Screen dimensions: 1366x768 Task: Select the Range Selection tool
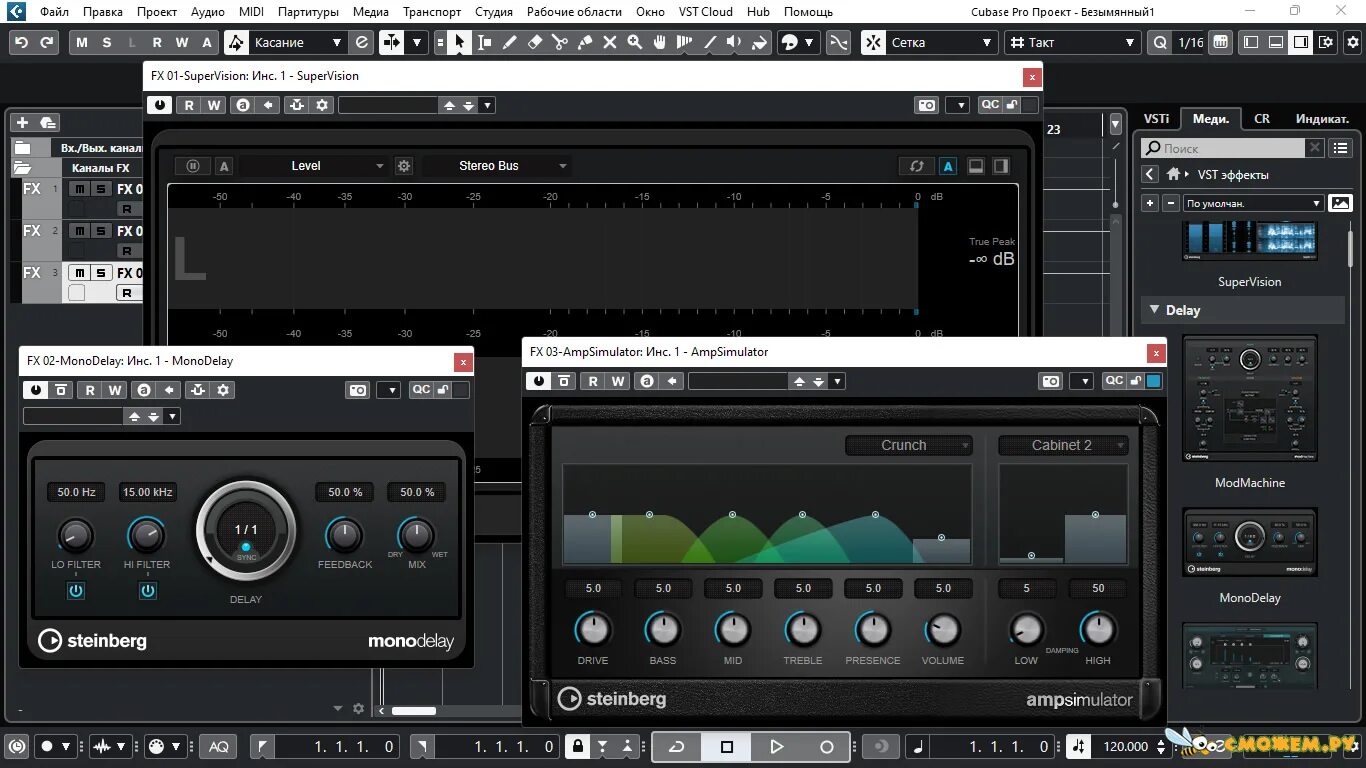[484, 42]
